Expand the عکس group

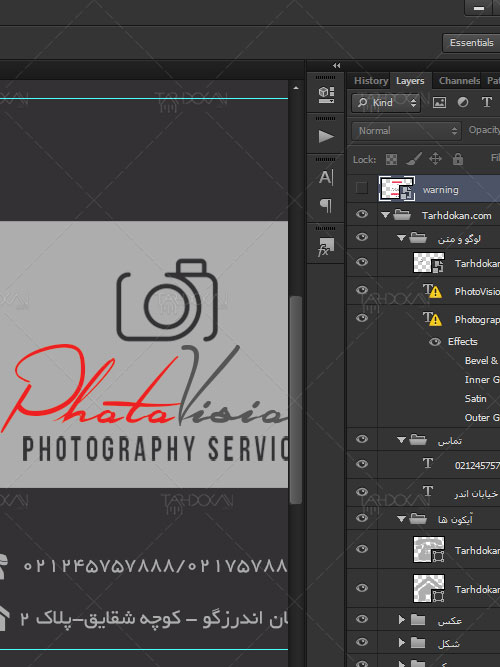[x=401, y=620]
